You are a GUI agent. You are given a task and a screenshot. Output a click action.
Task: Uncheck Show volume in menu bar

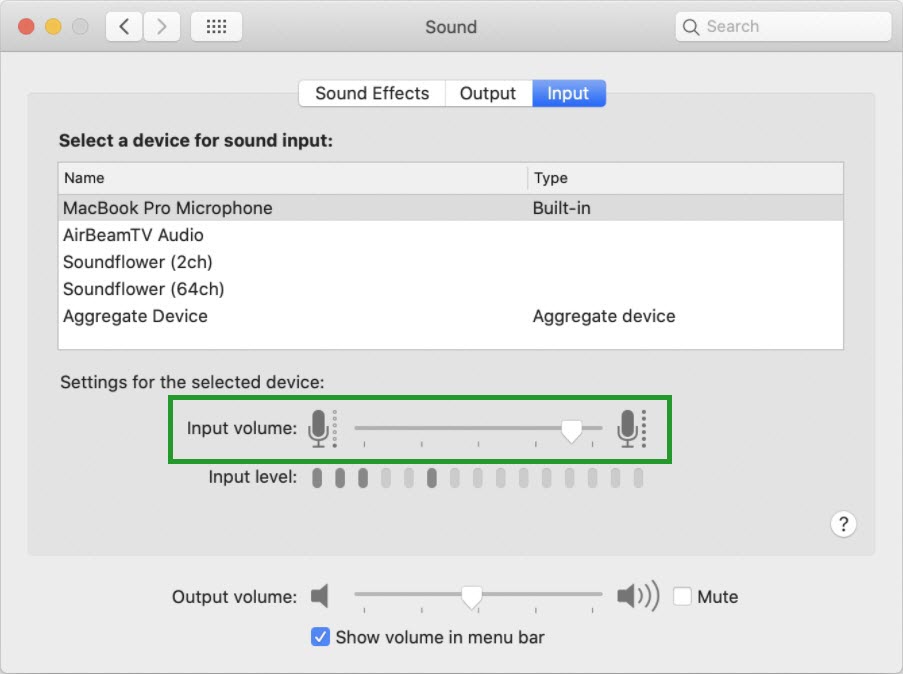320,637
